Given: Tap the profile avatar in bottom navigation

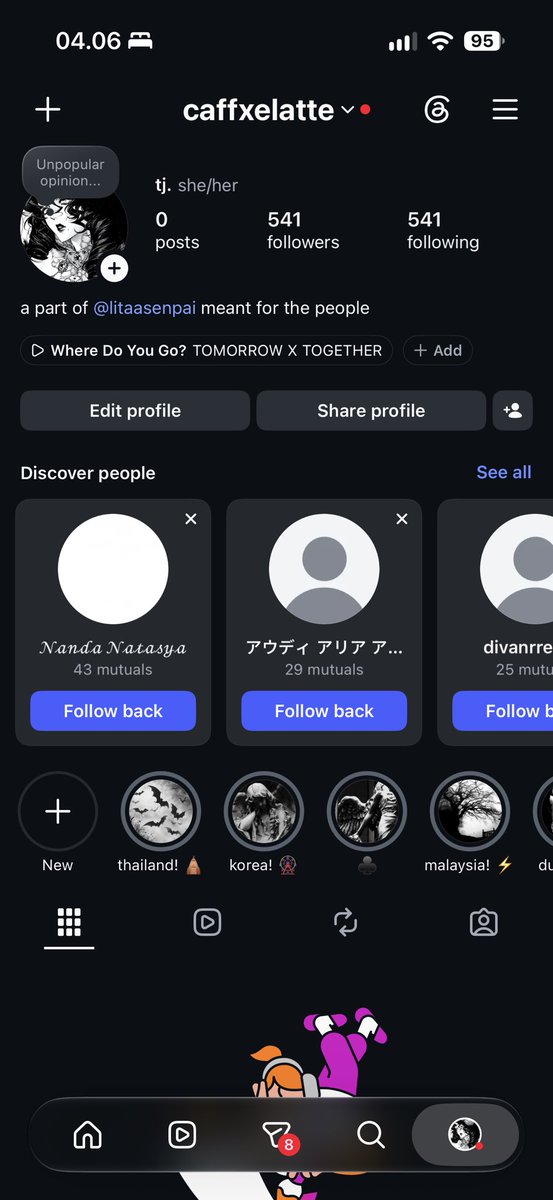Looking at the screenshot, I should point(465,1134).
